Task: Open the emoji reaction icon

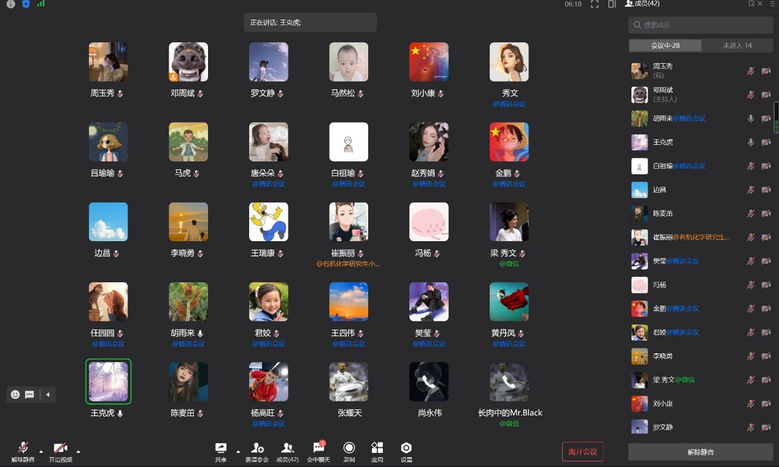Action: coord(15,394)
